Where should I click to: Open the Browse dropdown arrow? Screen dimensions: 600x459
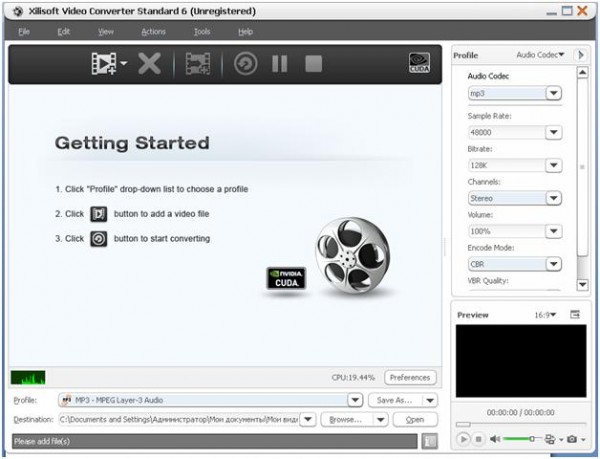pos(380,420)
